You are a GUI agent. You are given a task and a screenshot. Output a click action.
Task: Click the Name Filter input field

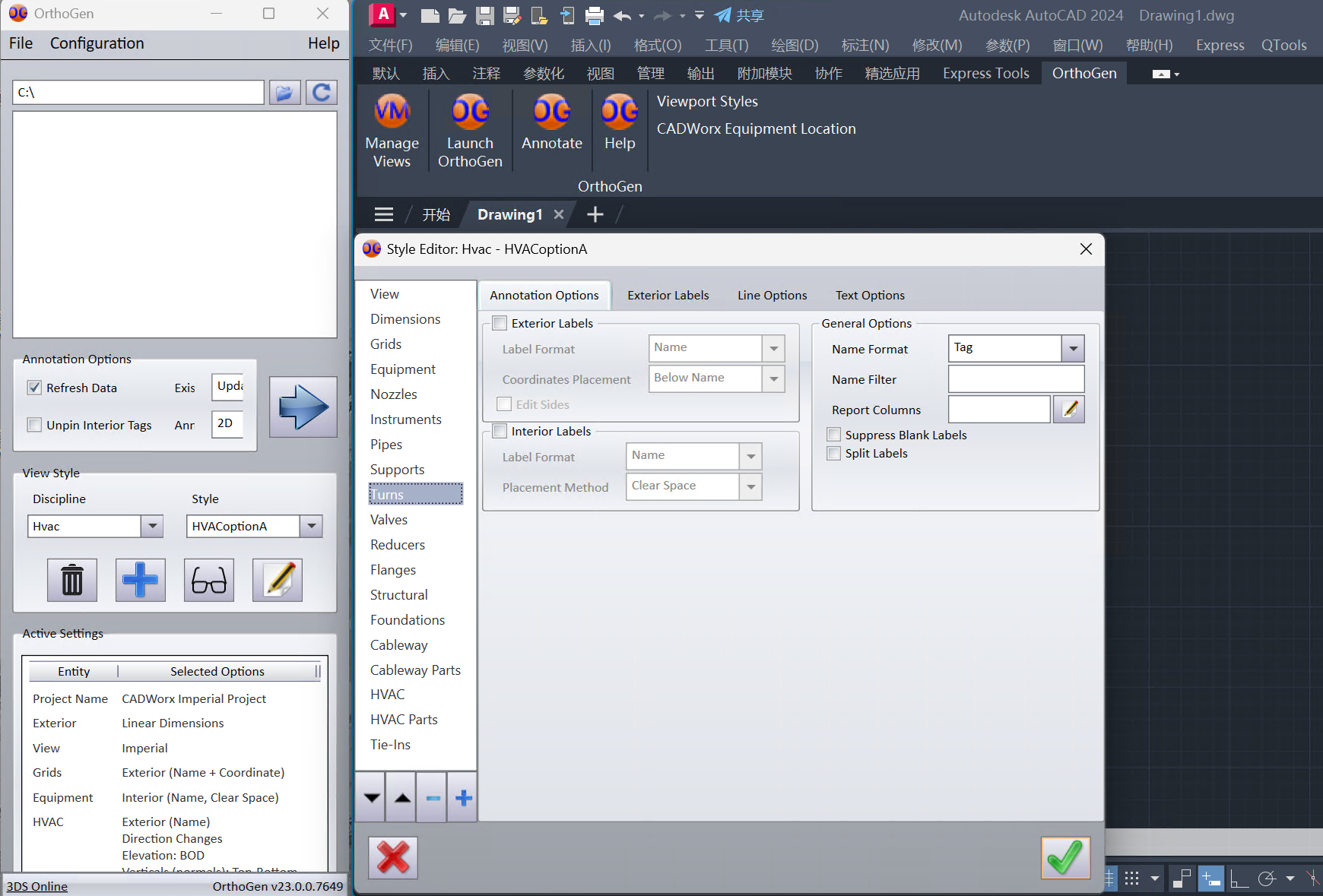click(x=1016, y=378)
